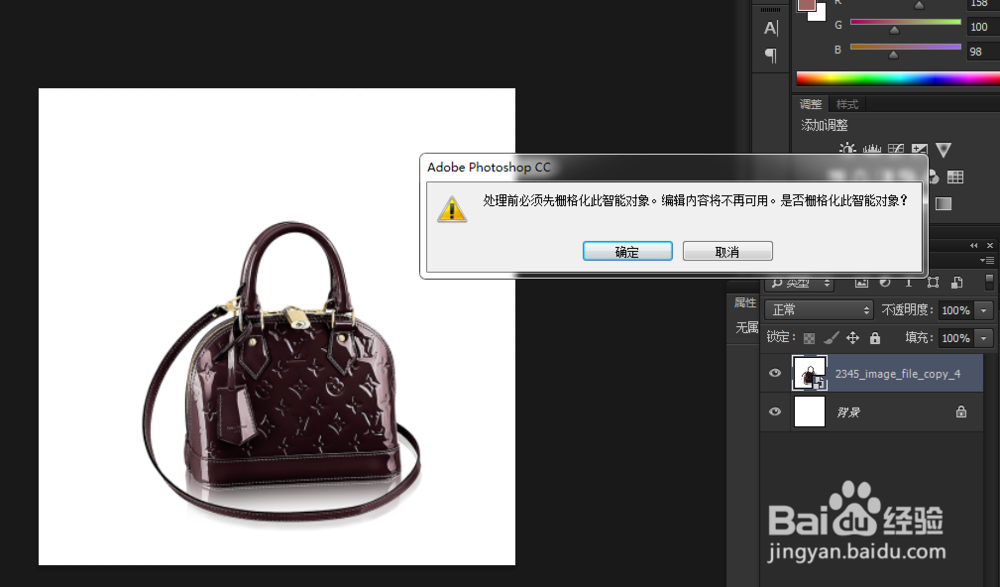This screenshot has width=1000, height=587.
Task: Switch to the 样式 tab
Action: pyautogui.click(x=847, y=104)
